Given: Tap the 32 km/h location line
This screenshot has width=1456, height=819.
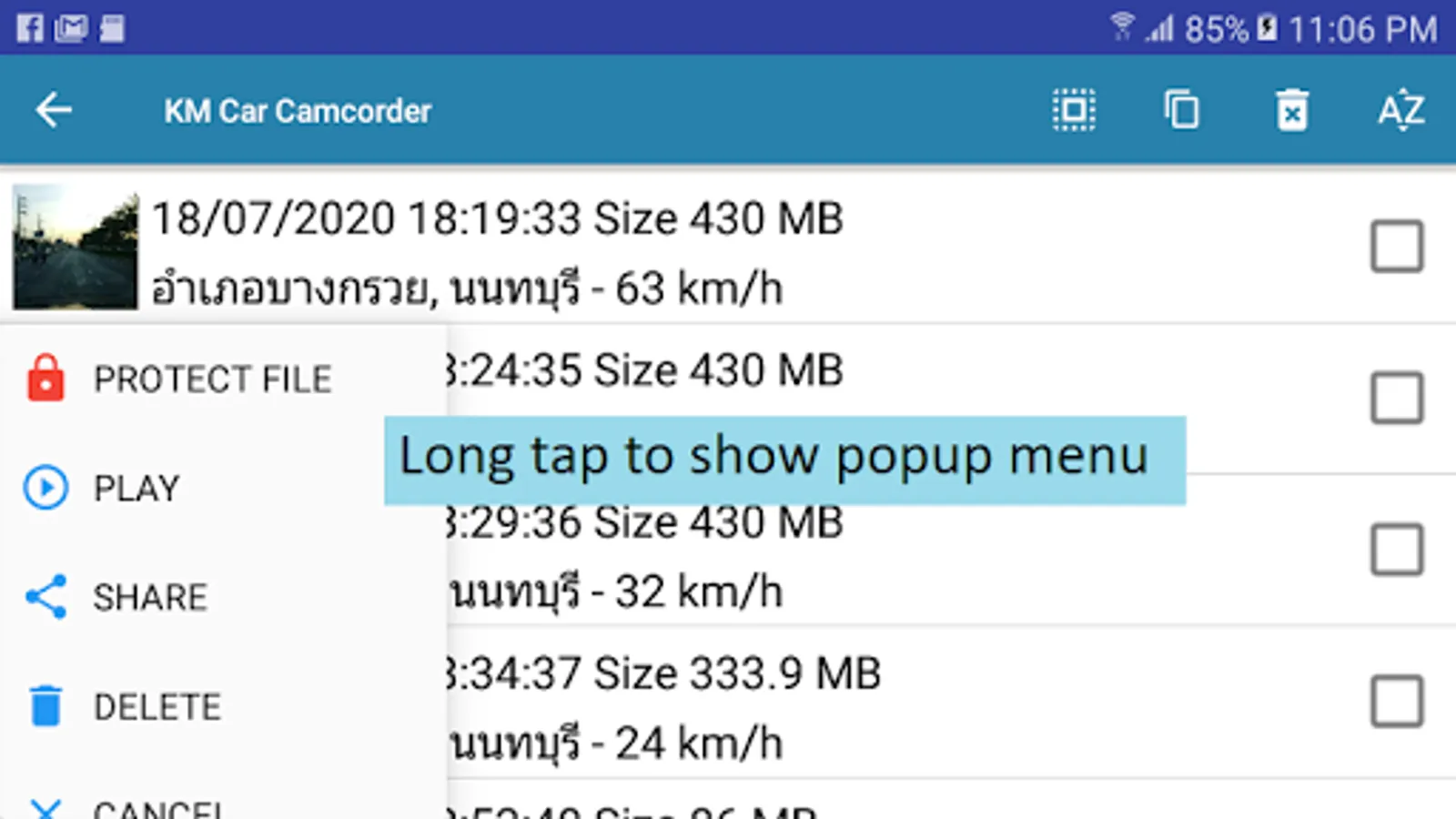Looking at the screenshot, I should (x=616, y=592).
